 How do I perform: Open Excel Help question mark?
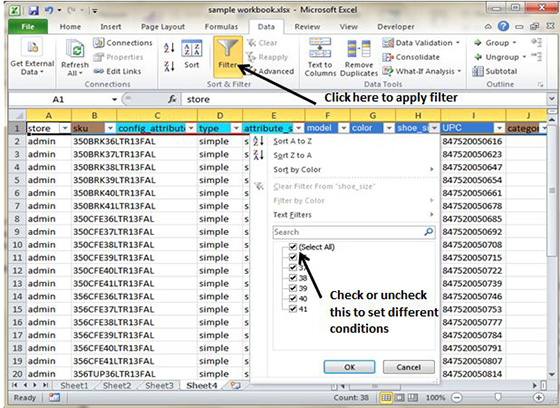click(x=503, y=26)
